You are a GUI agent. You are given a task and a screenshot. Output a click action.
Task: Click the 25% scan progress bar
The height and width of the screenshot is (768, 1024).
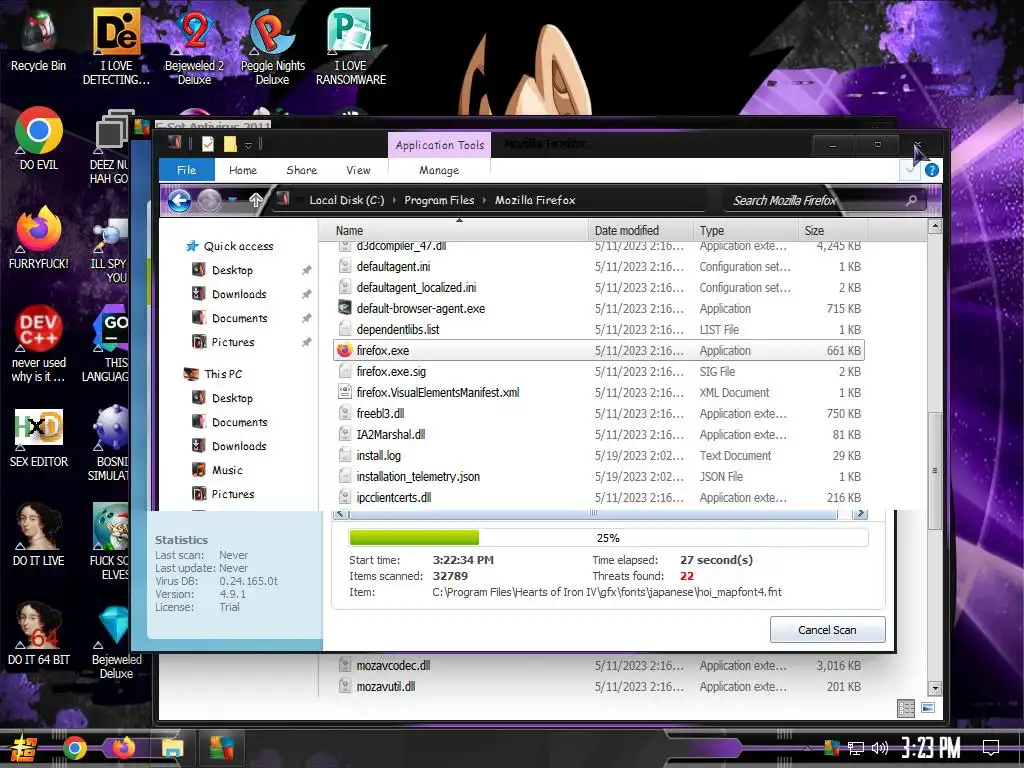coord(608,537)
